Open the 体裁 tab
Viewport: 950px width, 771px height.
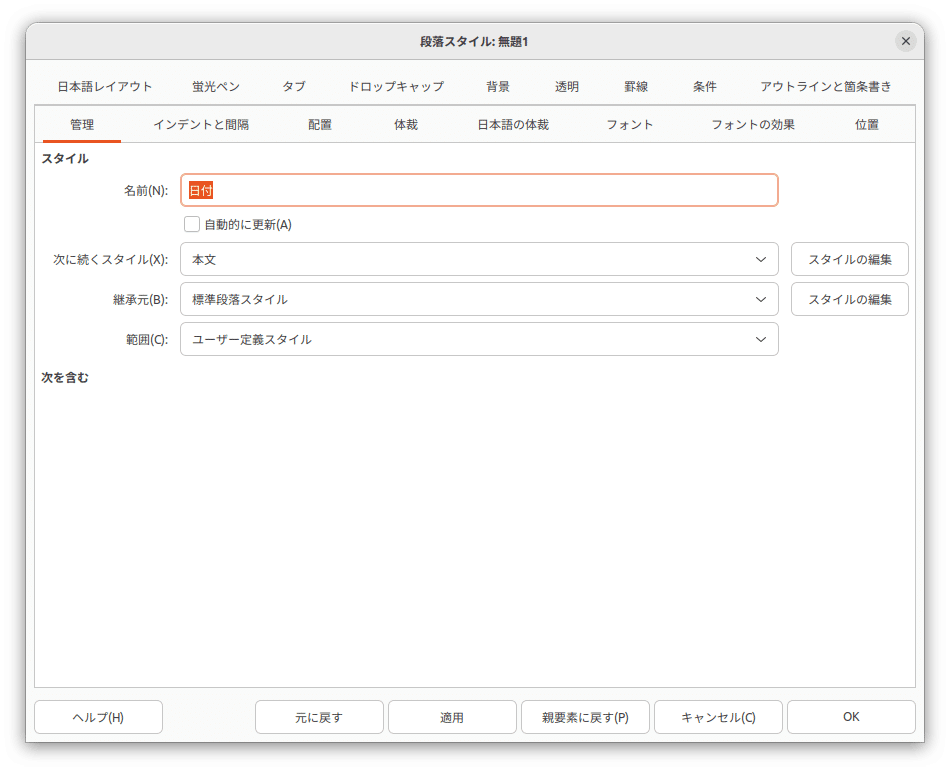[406, 125]
